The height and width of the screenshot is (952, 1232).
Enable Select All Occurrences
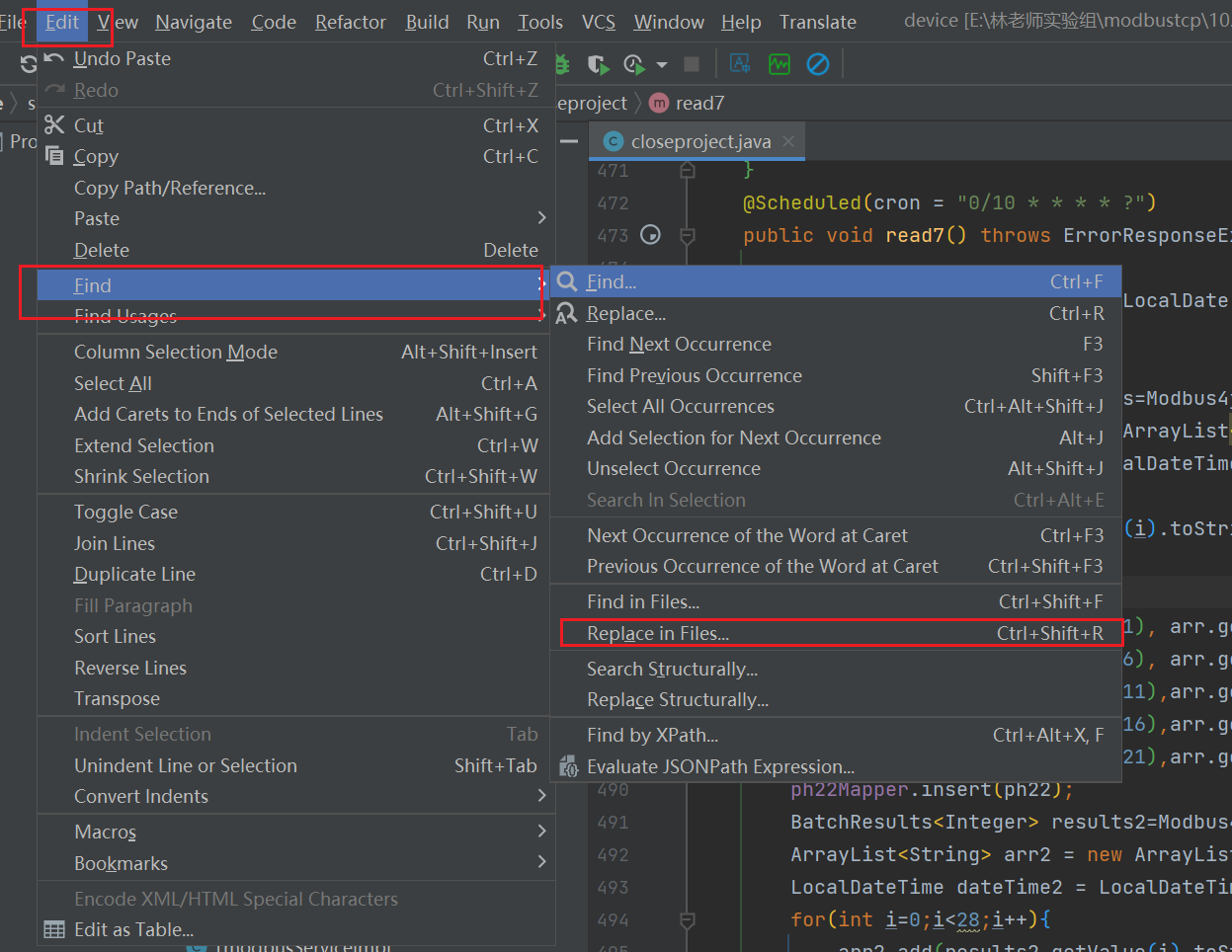click(680, 406)
